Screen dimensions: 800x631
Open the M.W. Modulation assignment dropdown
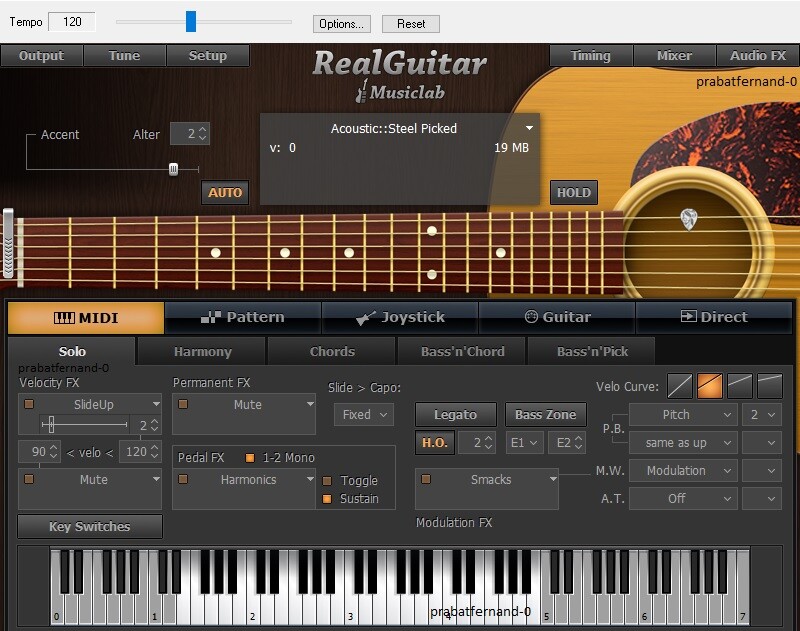pos(683,470)
